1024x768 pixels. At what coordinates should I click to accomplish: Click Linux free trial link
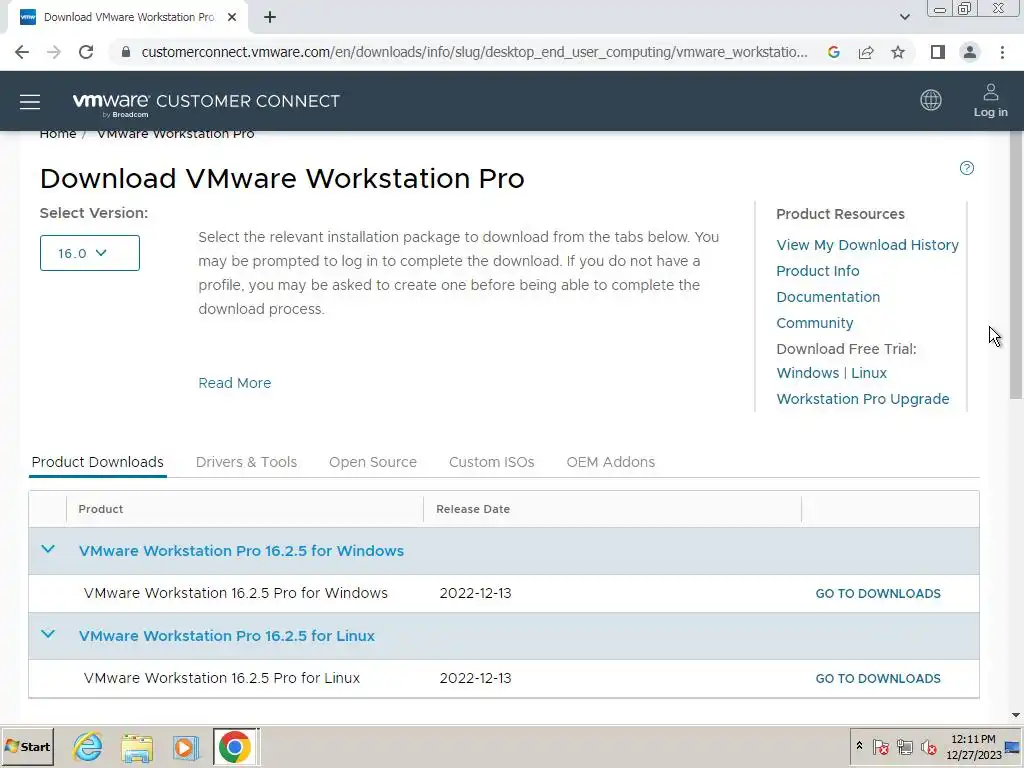[869, 373]
